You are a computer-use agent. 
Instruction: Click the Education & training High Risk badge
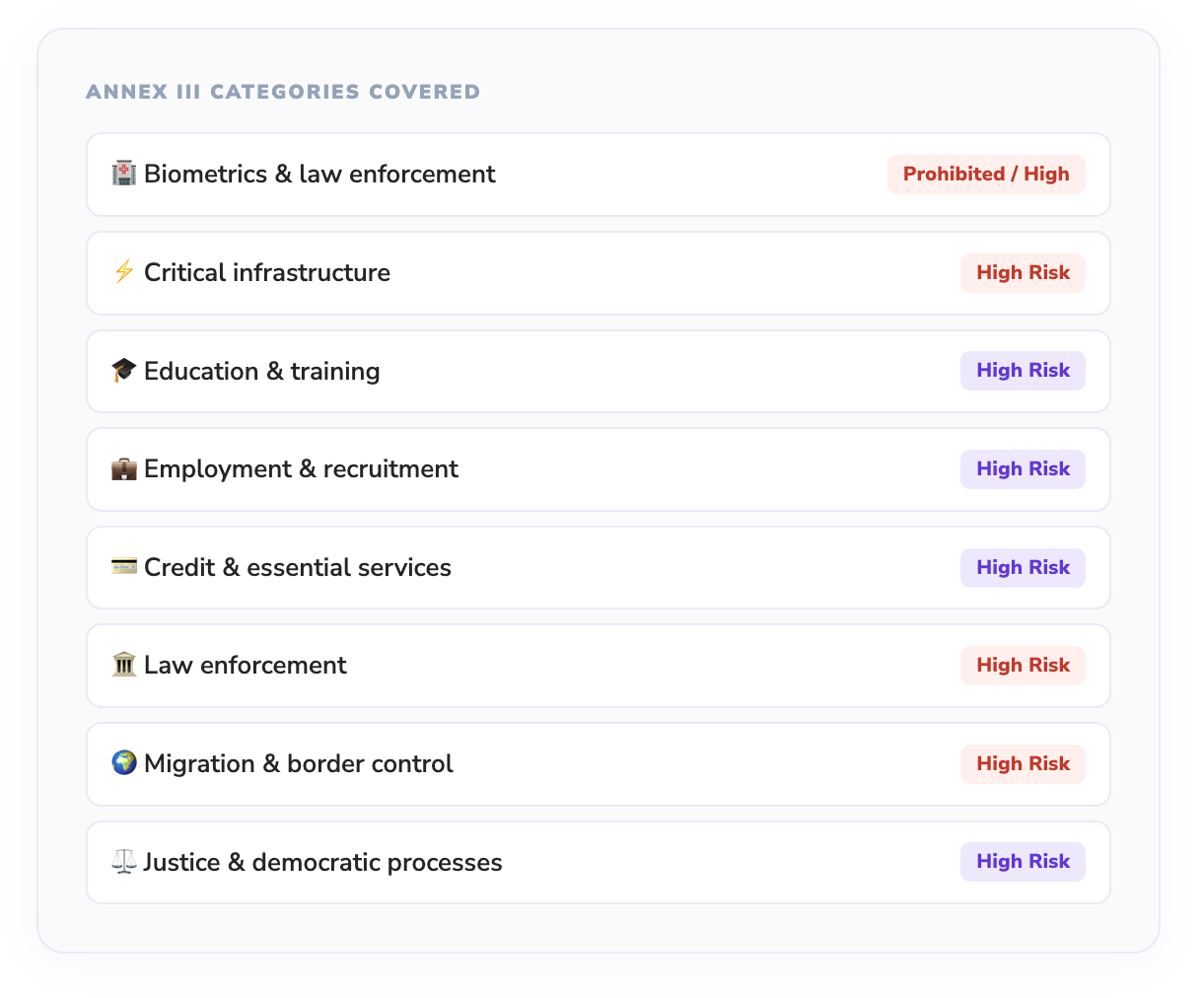point(1023,371)
